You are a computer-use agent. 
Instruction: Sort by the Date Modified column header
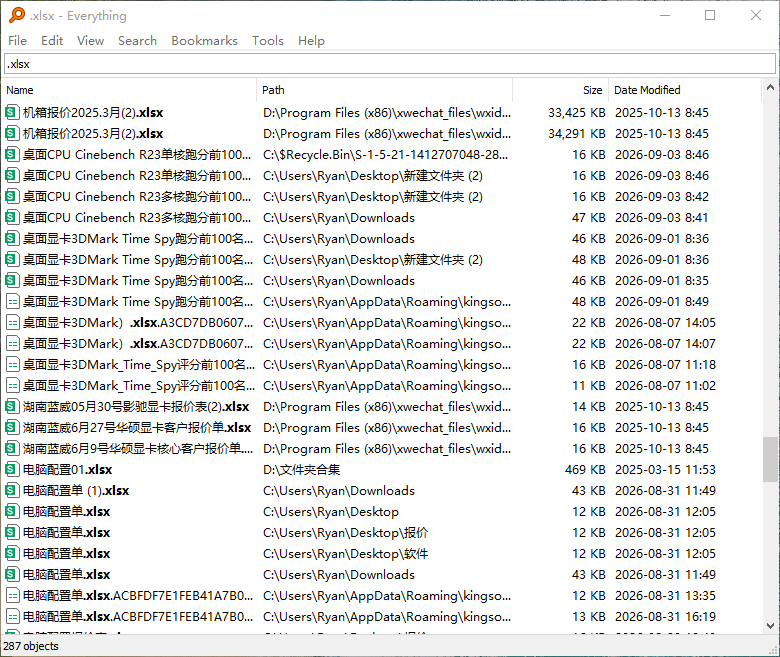tap(684, 90)
